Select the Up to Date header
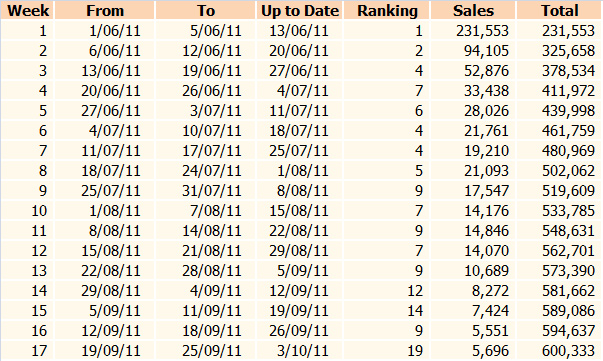Screen dimensions: 603x361 (300, 10)
